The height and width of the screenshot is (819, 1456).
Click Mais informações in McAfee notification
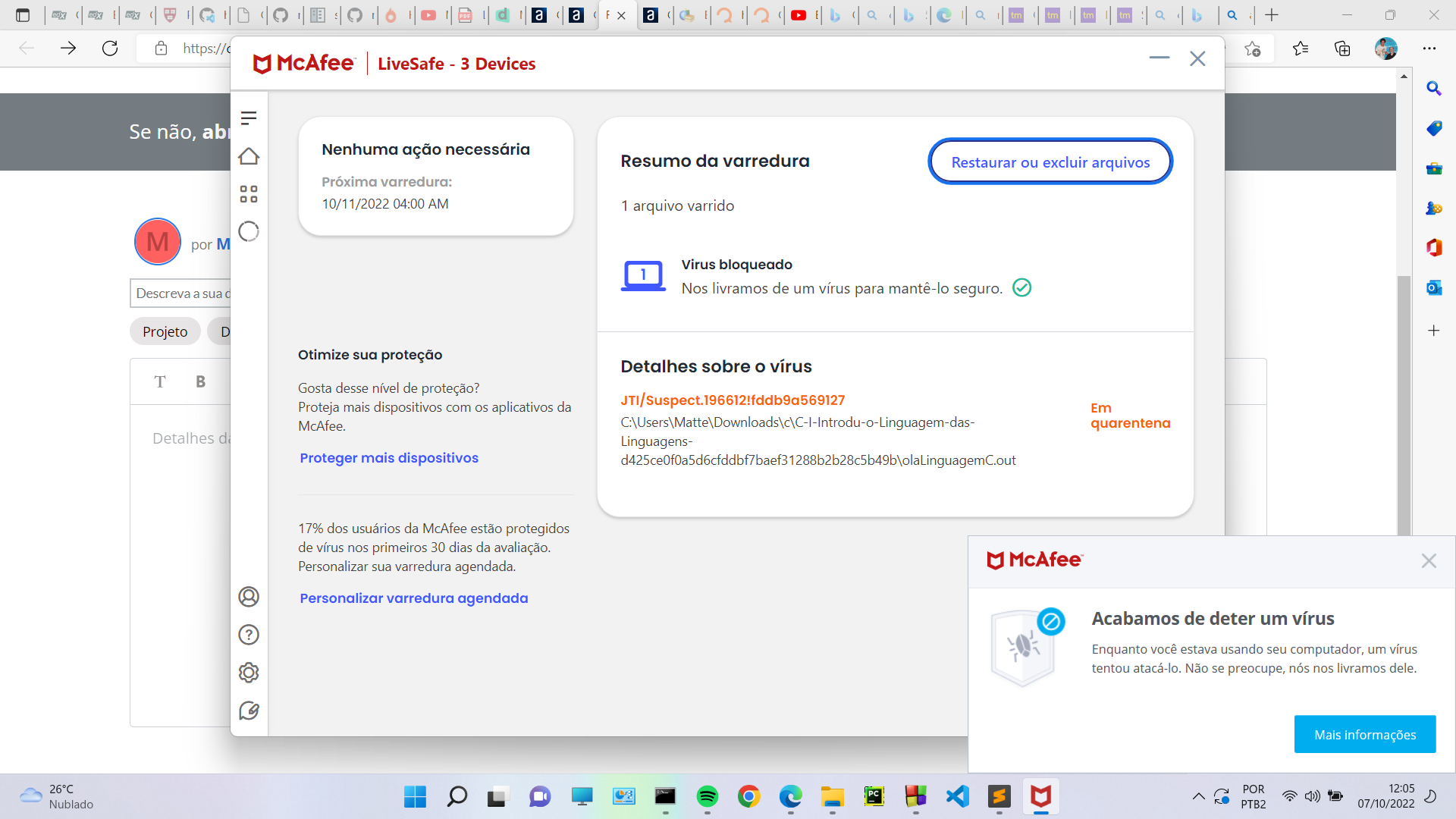point(1365,734)
